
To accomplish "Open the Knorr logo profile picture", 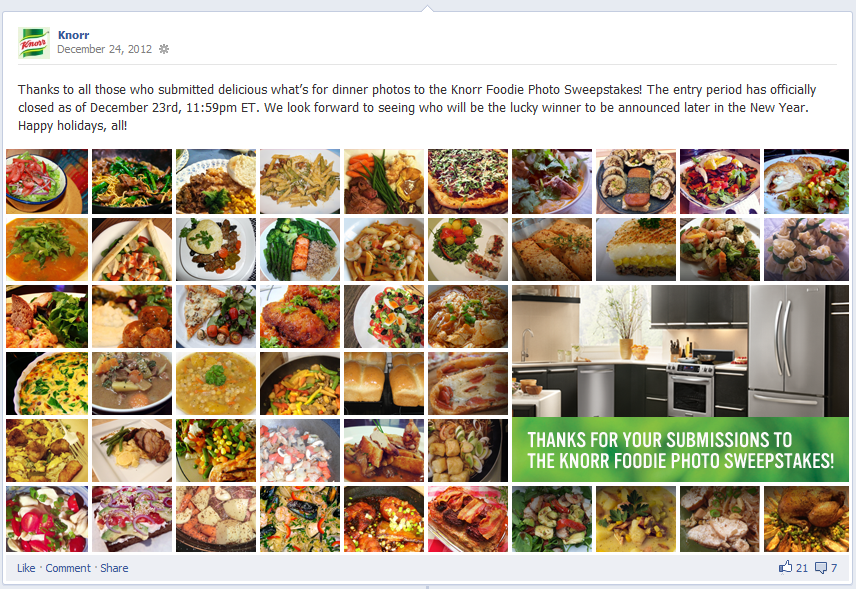I will pos(34,43).
